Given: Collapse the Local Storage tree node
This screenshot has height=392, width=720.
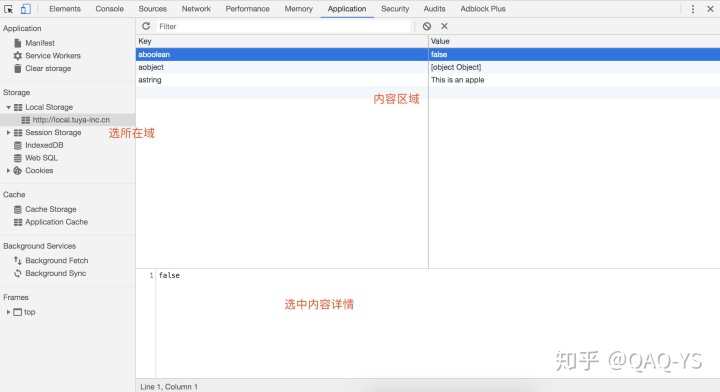Looking at the screenshot, I should 8,107.
